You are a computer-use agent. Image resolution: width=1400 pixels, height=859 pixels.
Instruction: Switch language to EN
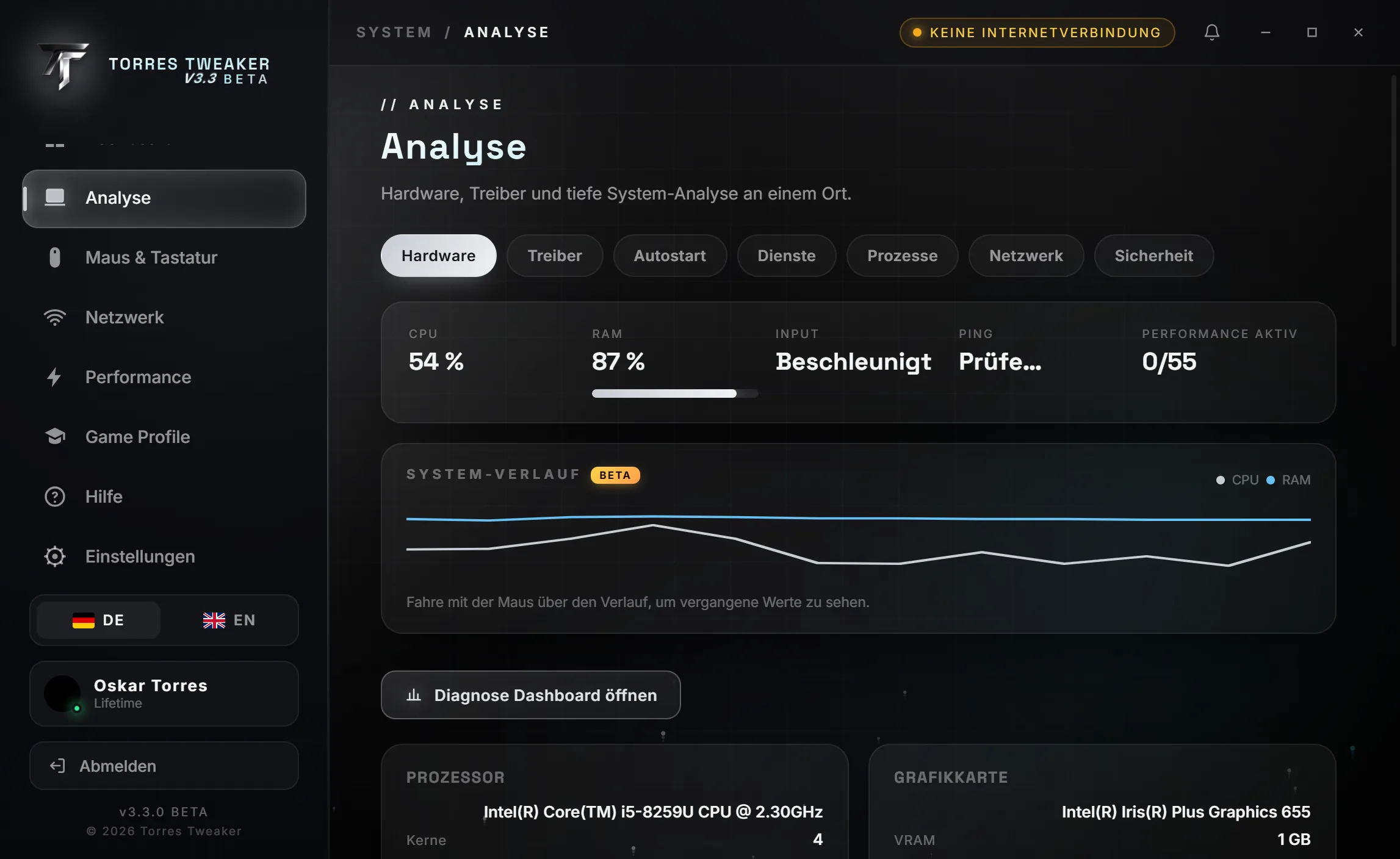point(229,620)
